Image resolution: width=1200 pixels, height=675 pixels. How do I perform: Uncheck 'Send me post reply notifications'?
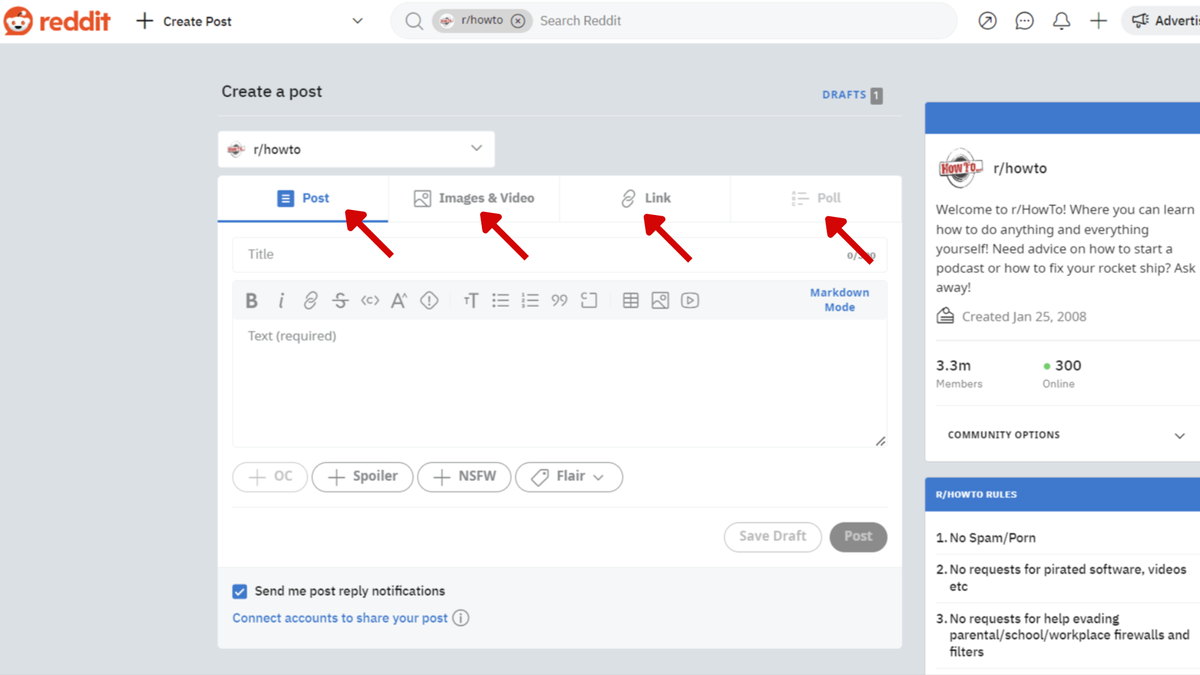[239, 591]
